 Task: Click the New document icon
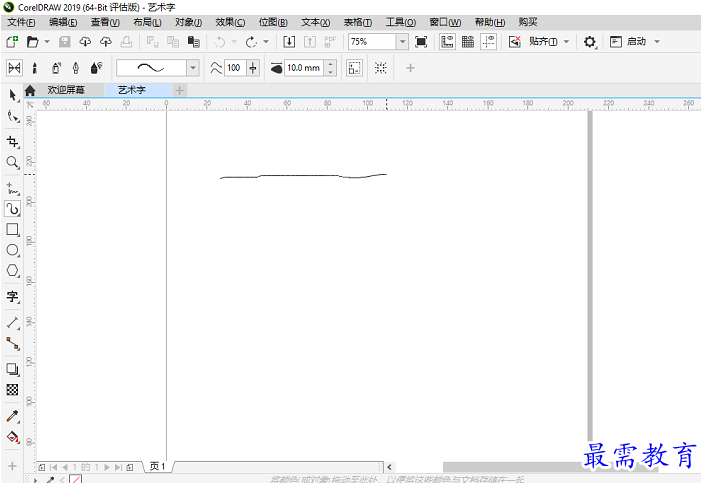pos(12,42)
